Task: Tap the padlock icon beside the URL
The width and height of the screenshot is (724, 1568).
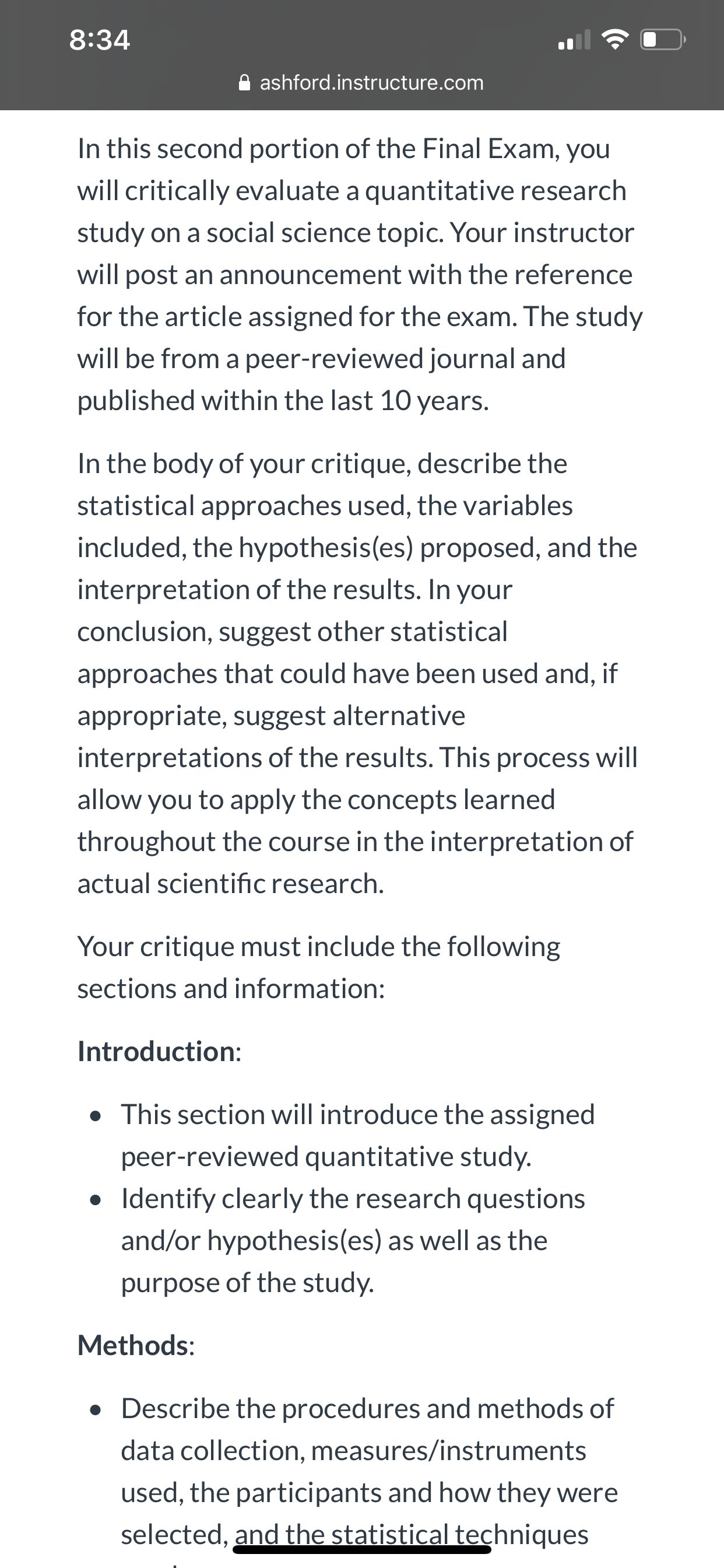Action: point(245,82)
